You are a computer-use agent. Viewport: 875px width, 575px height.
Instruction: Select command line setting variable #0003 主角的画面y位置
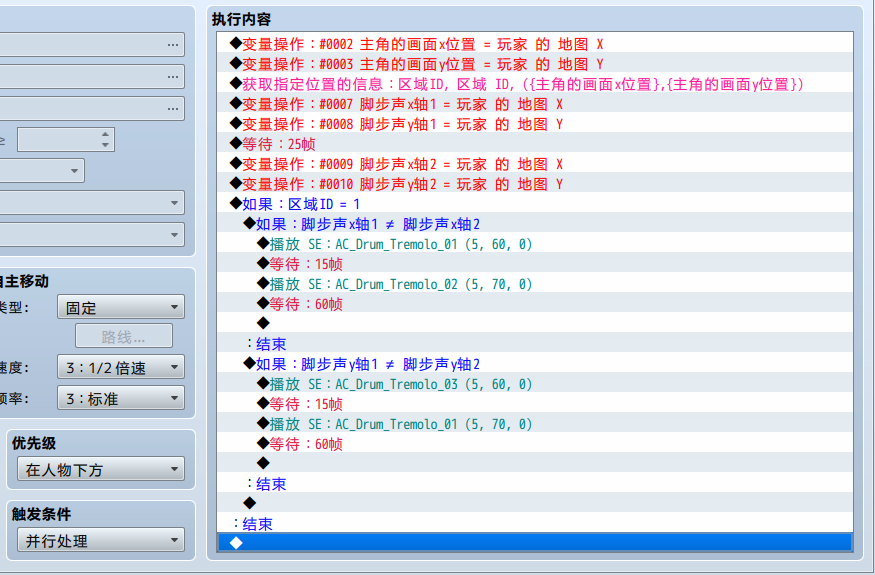click(535, 64)
